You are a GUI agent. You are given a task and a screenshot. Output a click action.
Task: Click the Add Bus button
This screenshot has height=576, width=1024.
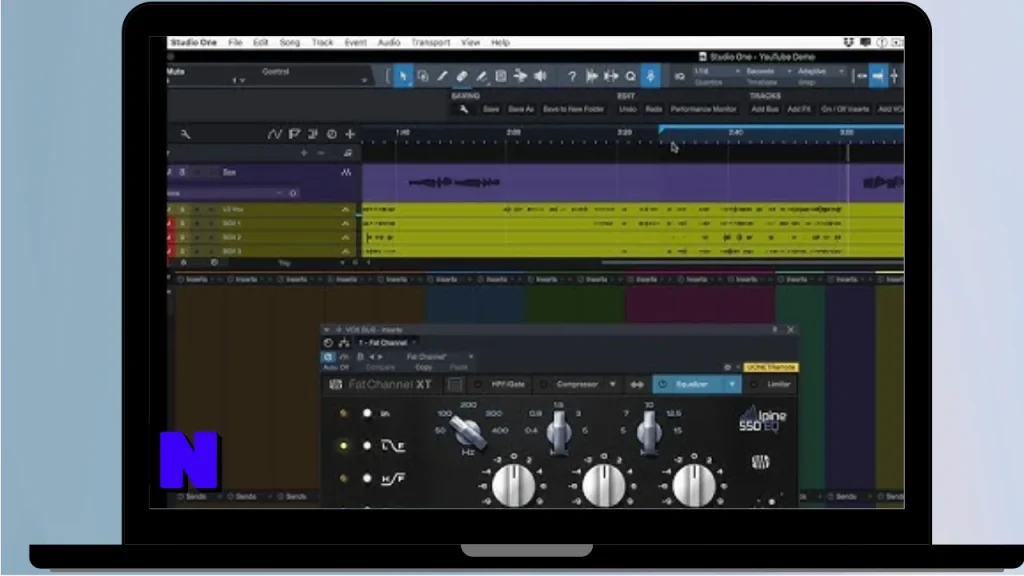coord(765,109)
